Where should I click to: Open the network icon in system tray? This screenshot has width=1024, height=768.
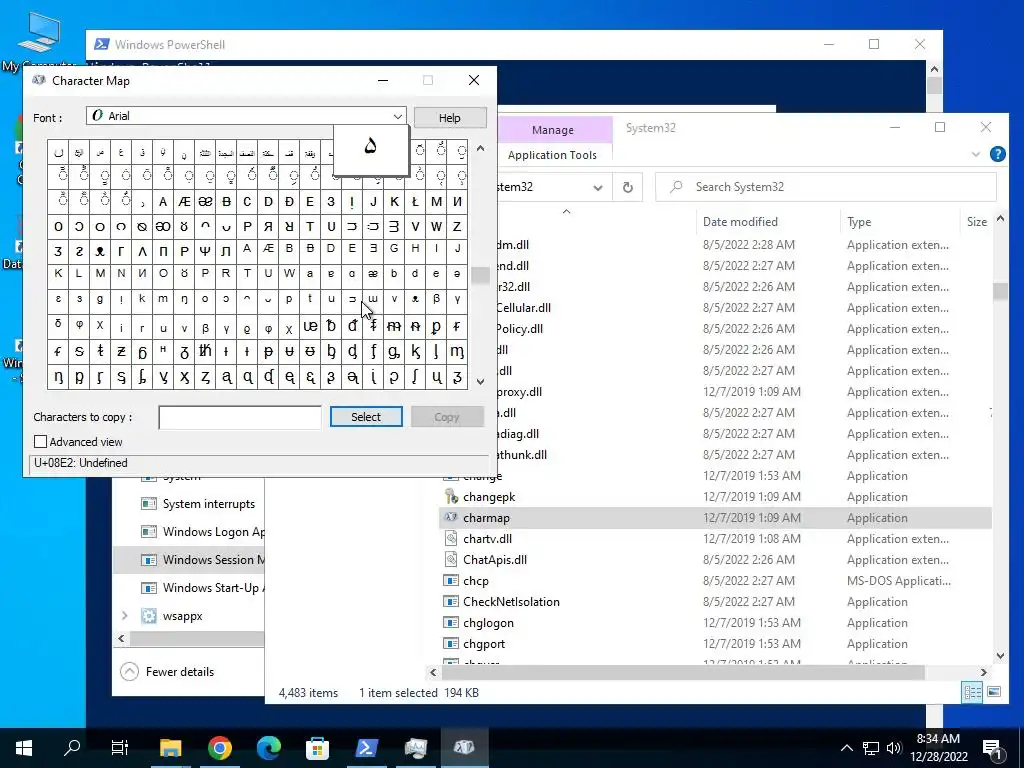click(x=871, y=748)
